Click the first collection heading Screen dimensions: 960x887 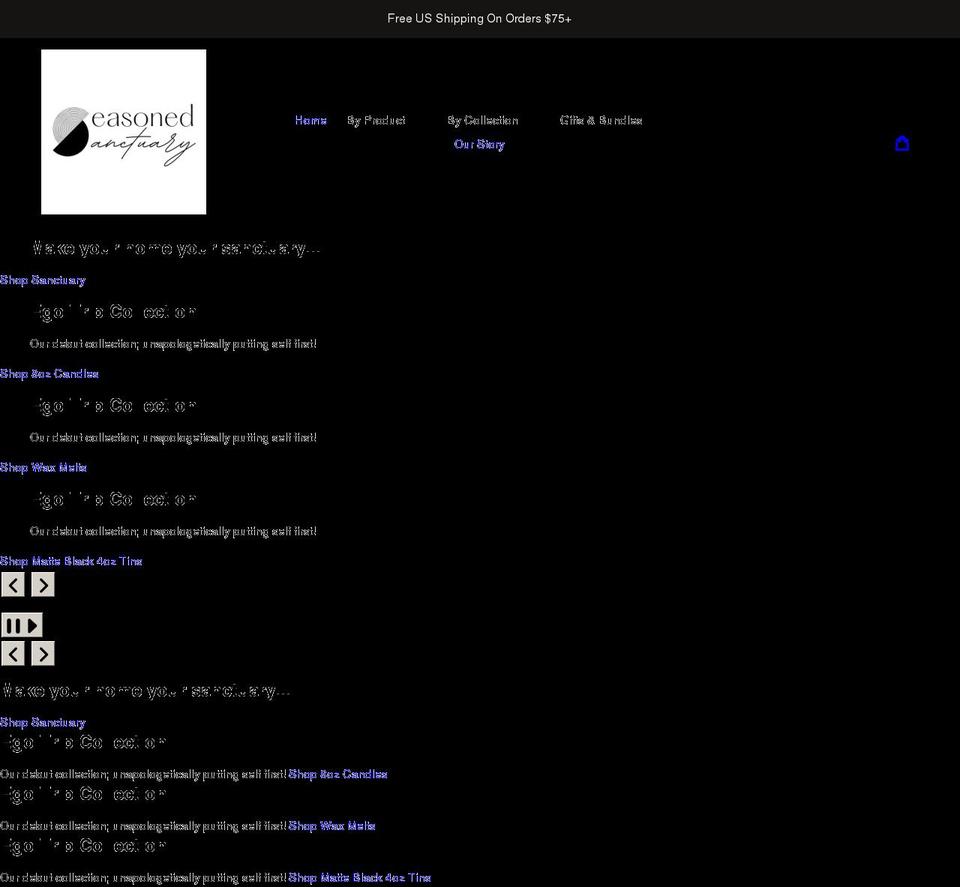[116, 311]
